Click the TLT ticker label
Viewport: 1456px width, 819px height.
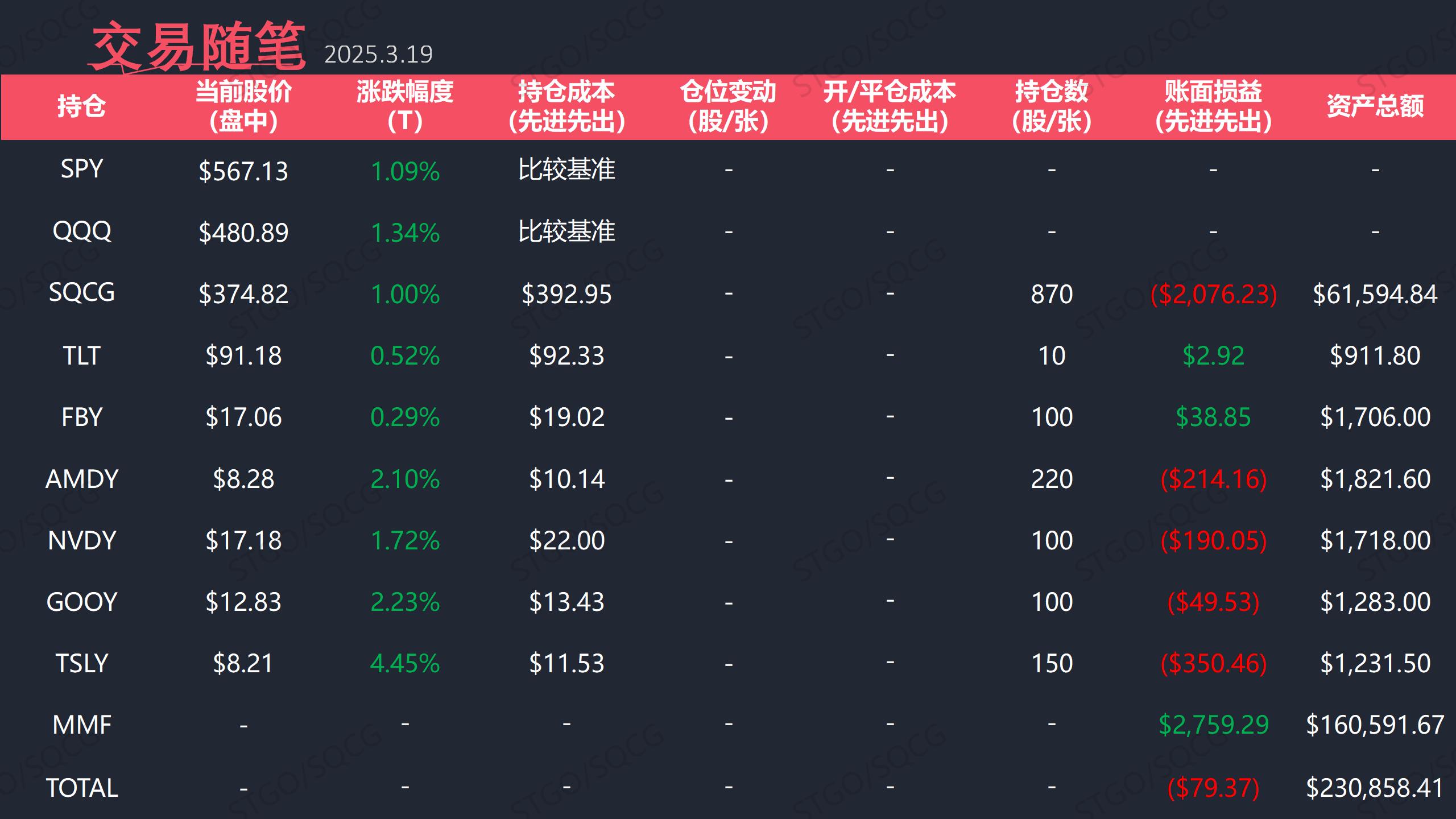(81, 355)
